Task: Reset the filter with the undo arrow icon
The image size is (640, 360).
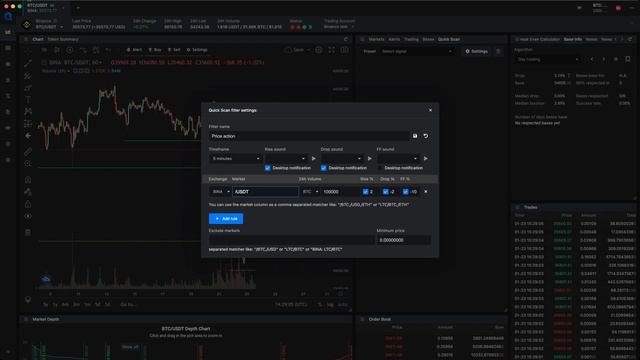Action: [426, 136]
